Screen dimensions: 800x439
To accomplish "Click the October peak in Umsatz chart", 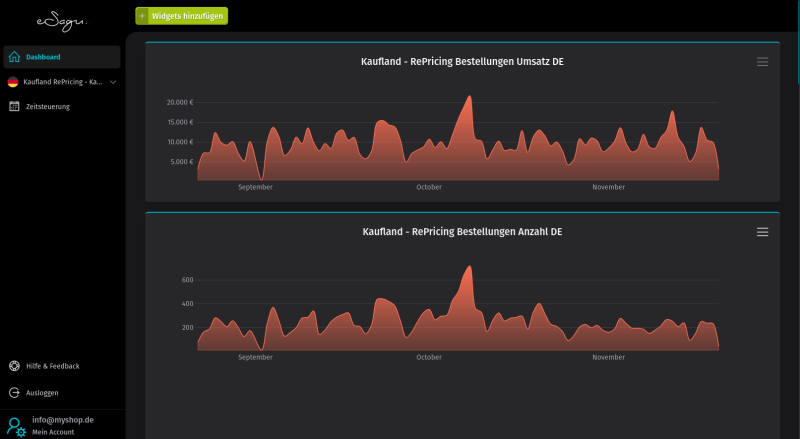I will [469, 96].
